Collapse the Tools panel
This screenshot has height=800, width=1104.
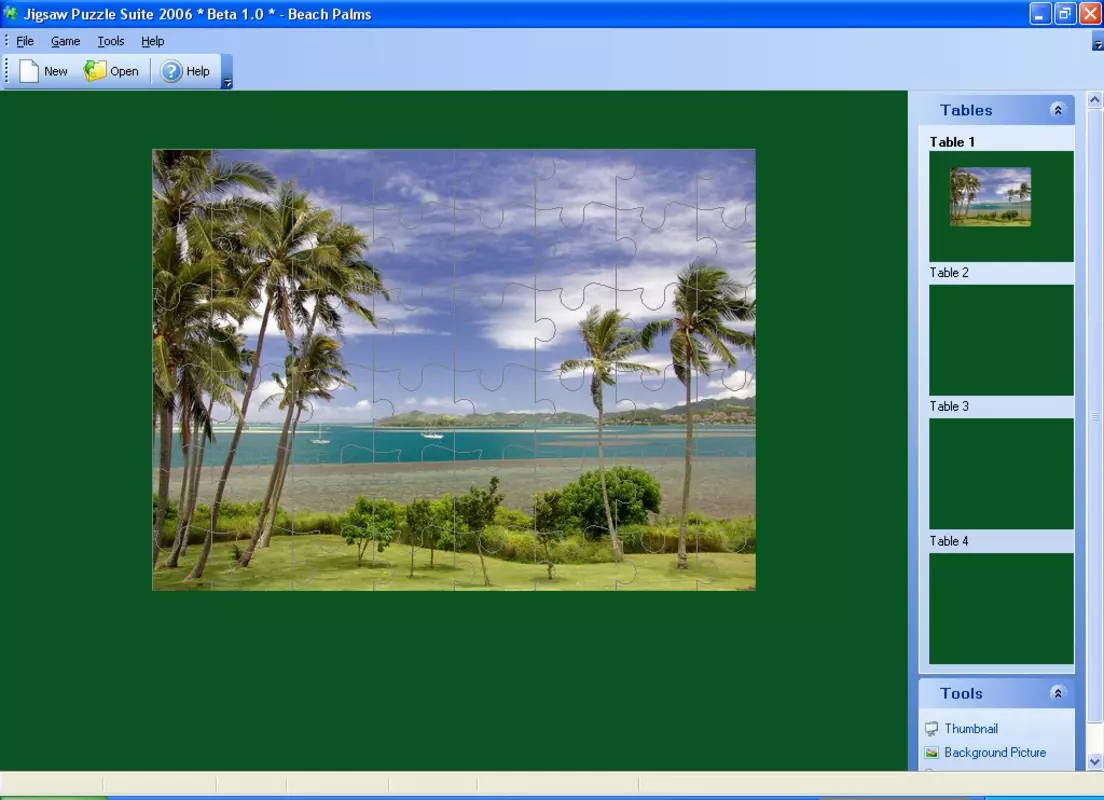[1057, 693]
